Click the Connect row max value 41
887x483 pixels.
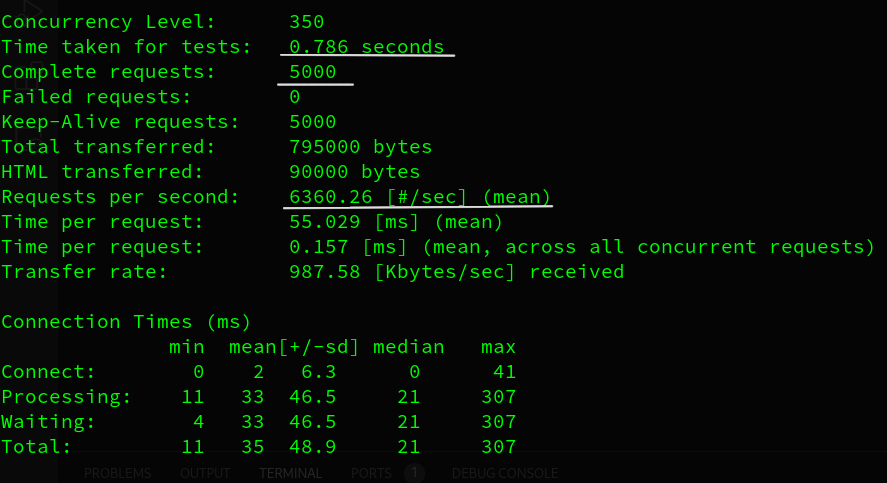(504, 372)
